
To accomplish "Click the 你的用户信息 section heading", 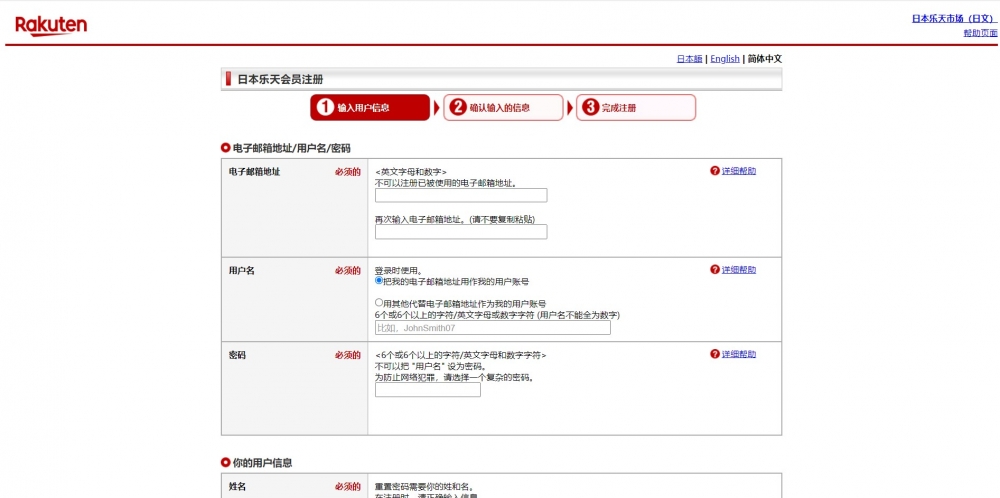I will [x=262, y=463].
